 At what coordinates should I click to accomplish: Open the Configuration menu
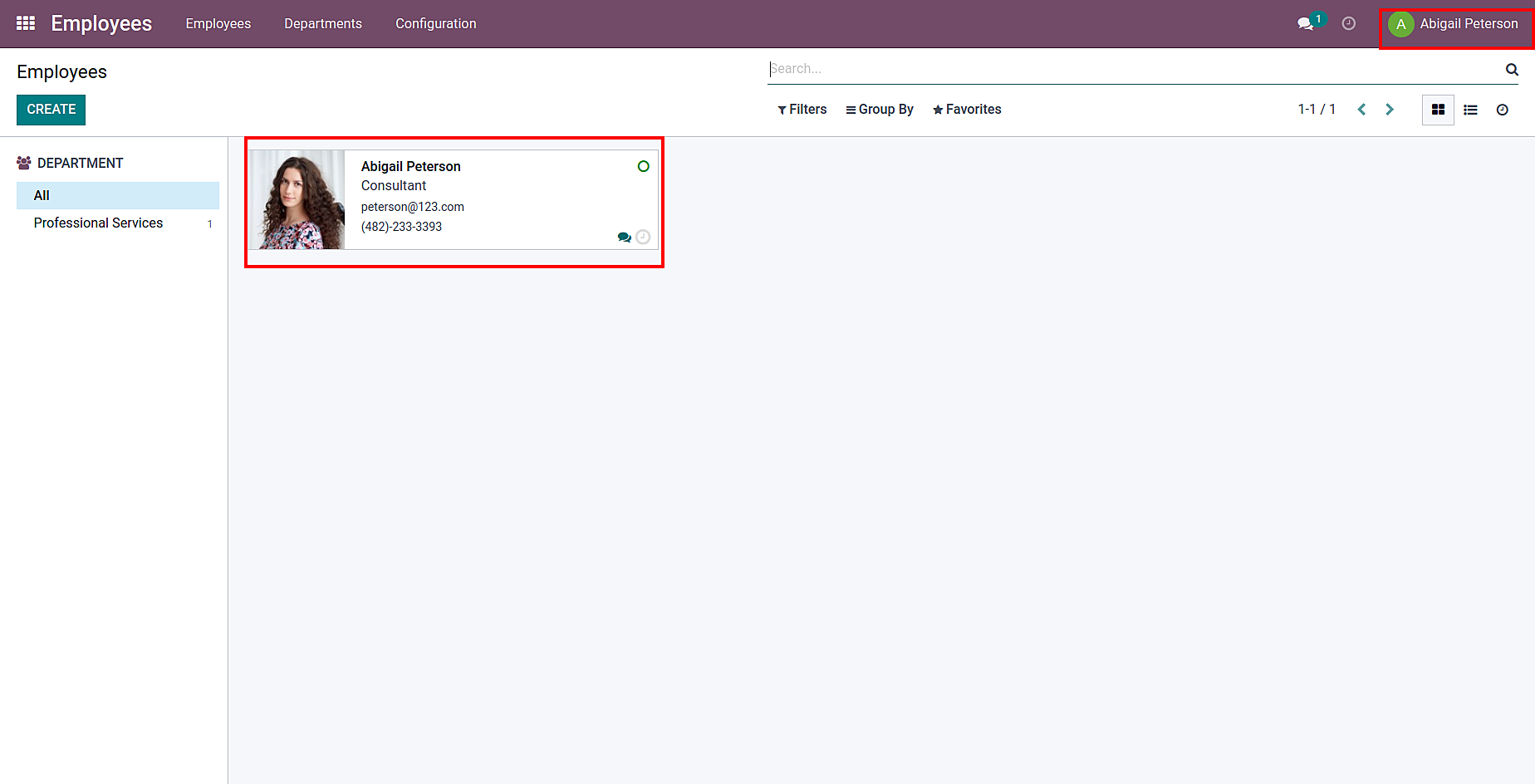(x=436, y=23)
